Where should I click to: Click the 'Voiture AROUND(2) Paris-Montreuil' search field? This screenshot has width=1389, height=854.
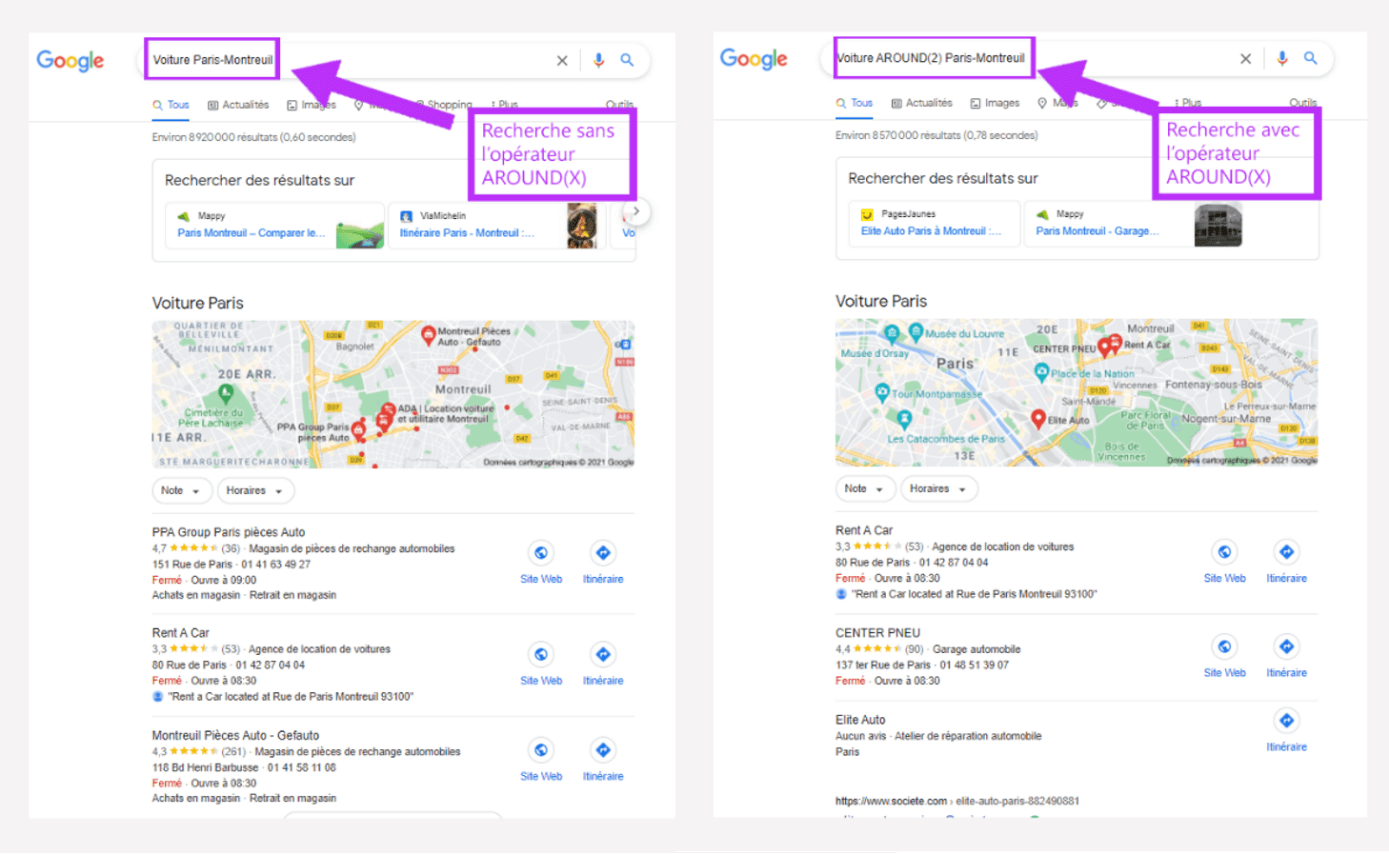pos(1078,59)
